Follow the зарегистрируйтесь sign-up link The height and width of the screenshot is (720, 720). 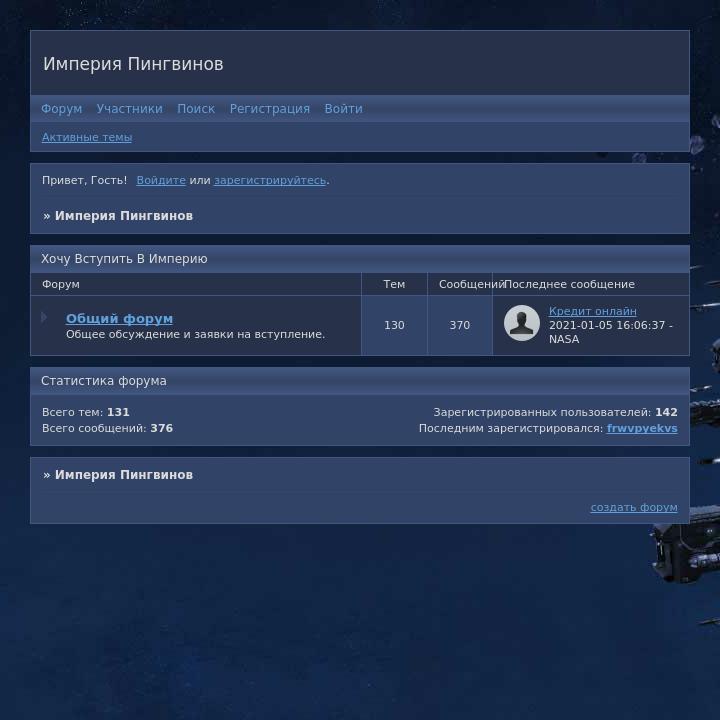coord(270,180)
